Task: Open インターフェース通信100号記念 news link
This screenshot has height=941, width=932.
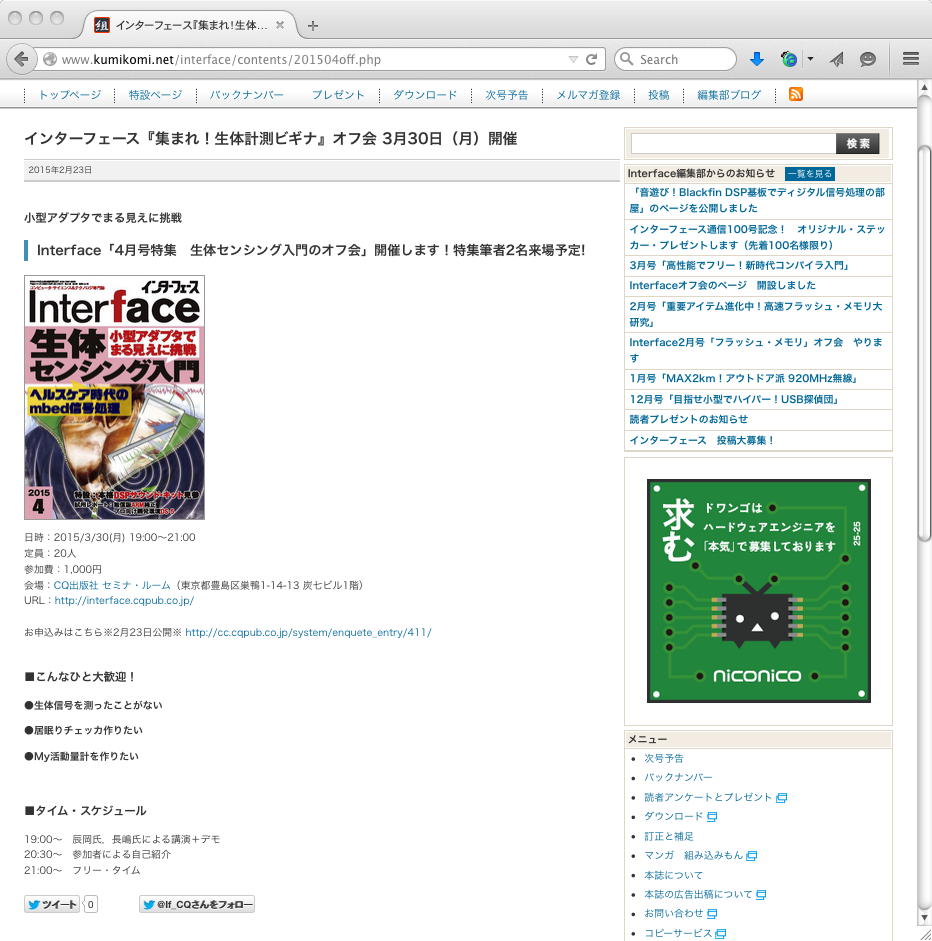Action: point(757,237)
